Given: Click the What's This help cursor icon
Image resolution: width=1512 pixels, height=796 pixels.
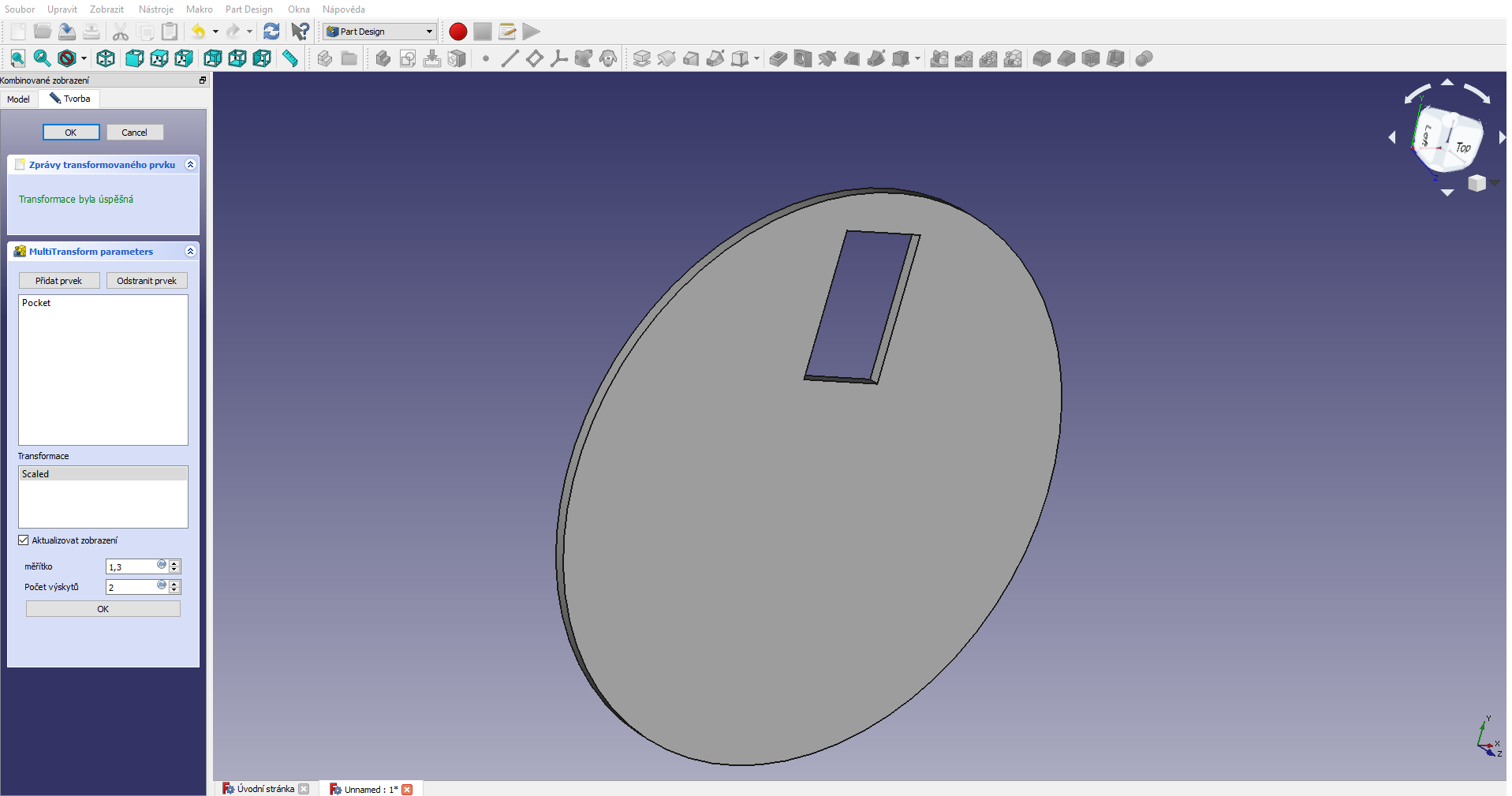Looking at the screenshot, I should pos(300,32).
